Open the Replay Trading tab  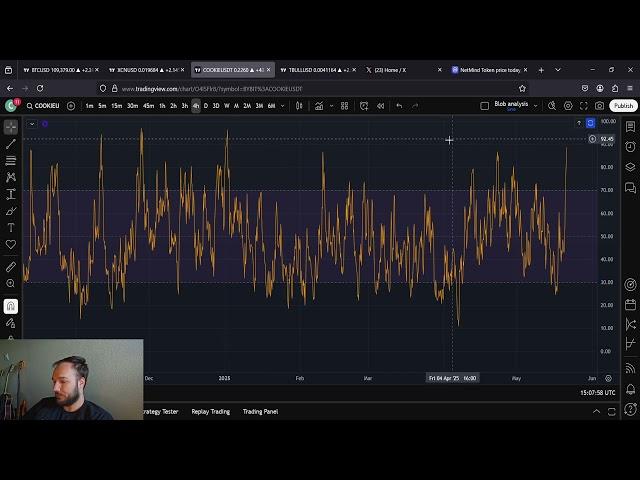pos(210,411)
